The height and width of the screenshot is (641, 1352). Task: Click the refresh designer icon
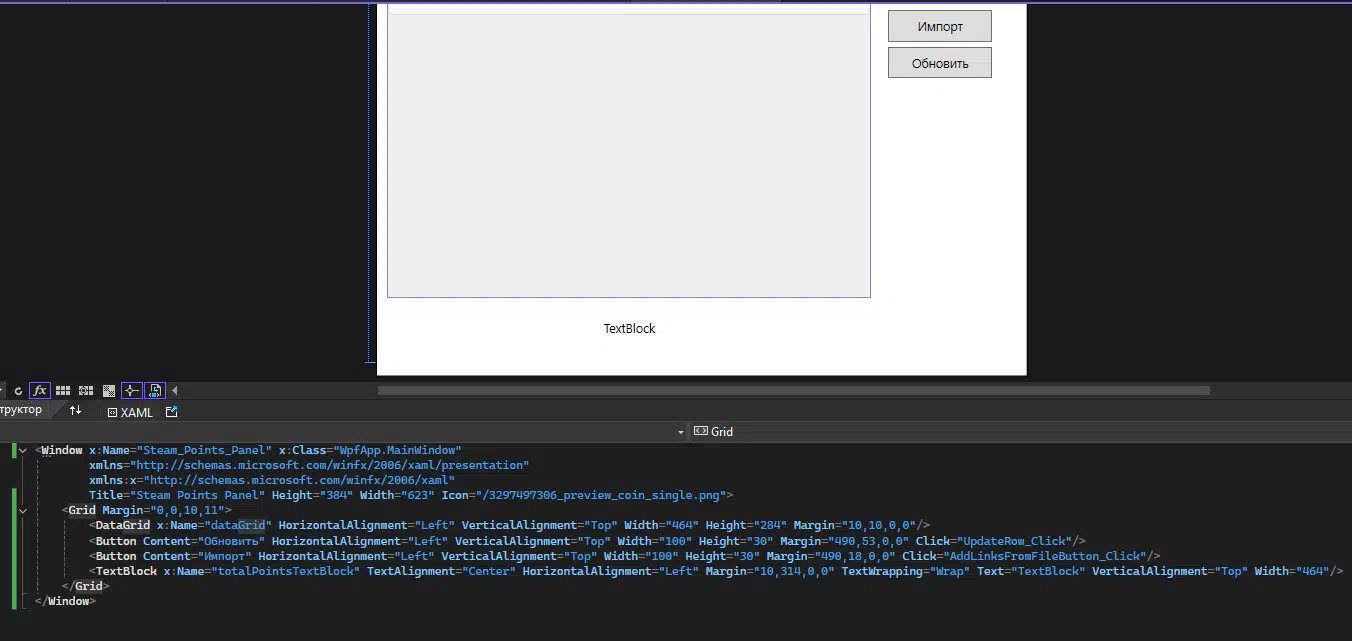[x=17, y=391]
